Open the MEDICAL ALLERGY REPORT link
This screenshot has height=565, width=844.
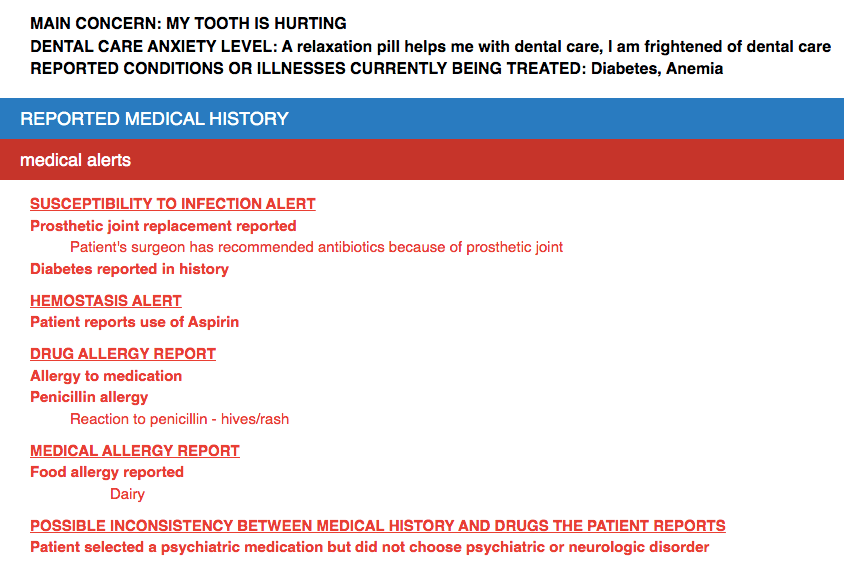pos(135,451)
